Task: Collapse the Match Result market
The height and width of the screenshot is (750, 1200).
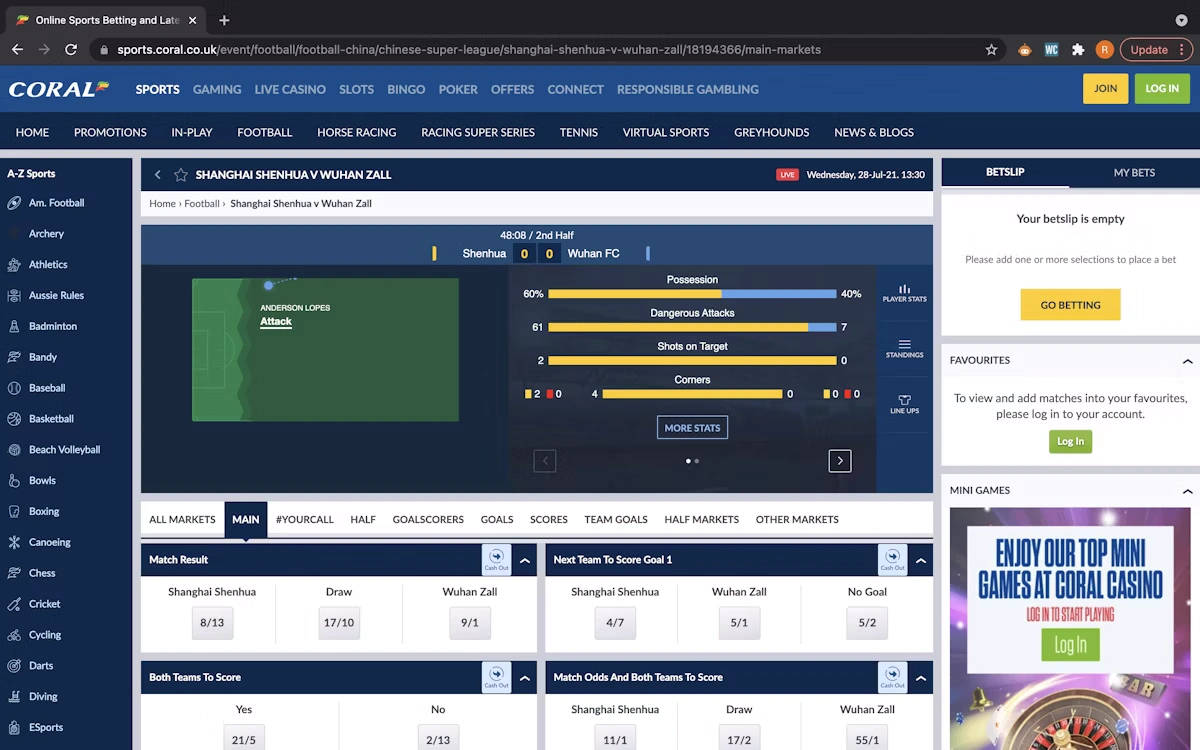Action: point(525,561)
